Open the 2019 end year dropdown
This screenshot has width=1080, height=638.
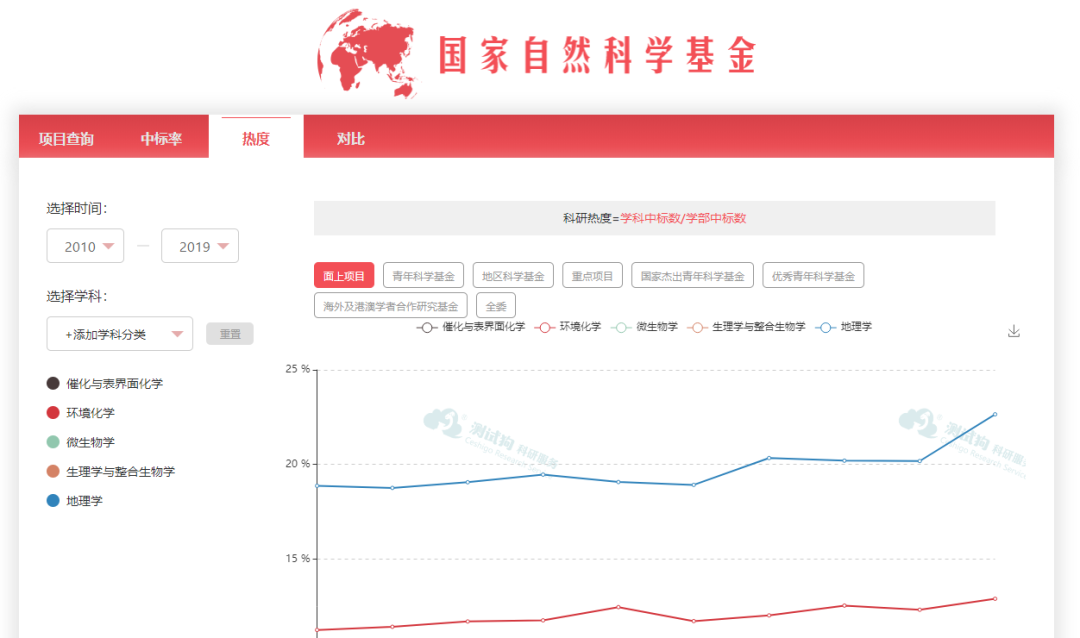coord(200,246)
